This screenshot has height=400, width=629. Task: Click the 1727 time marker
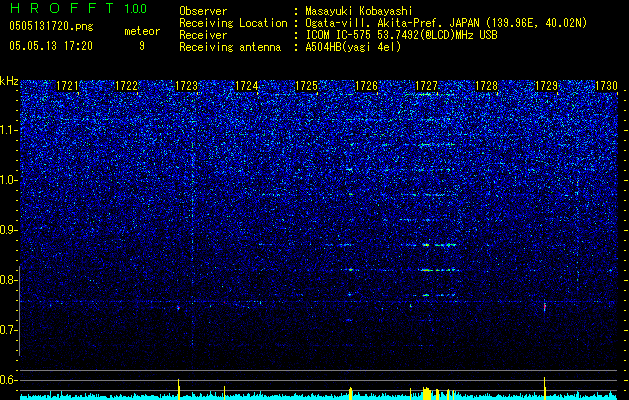click(426, 86)
